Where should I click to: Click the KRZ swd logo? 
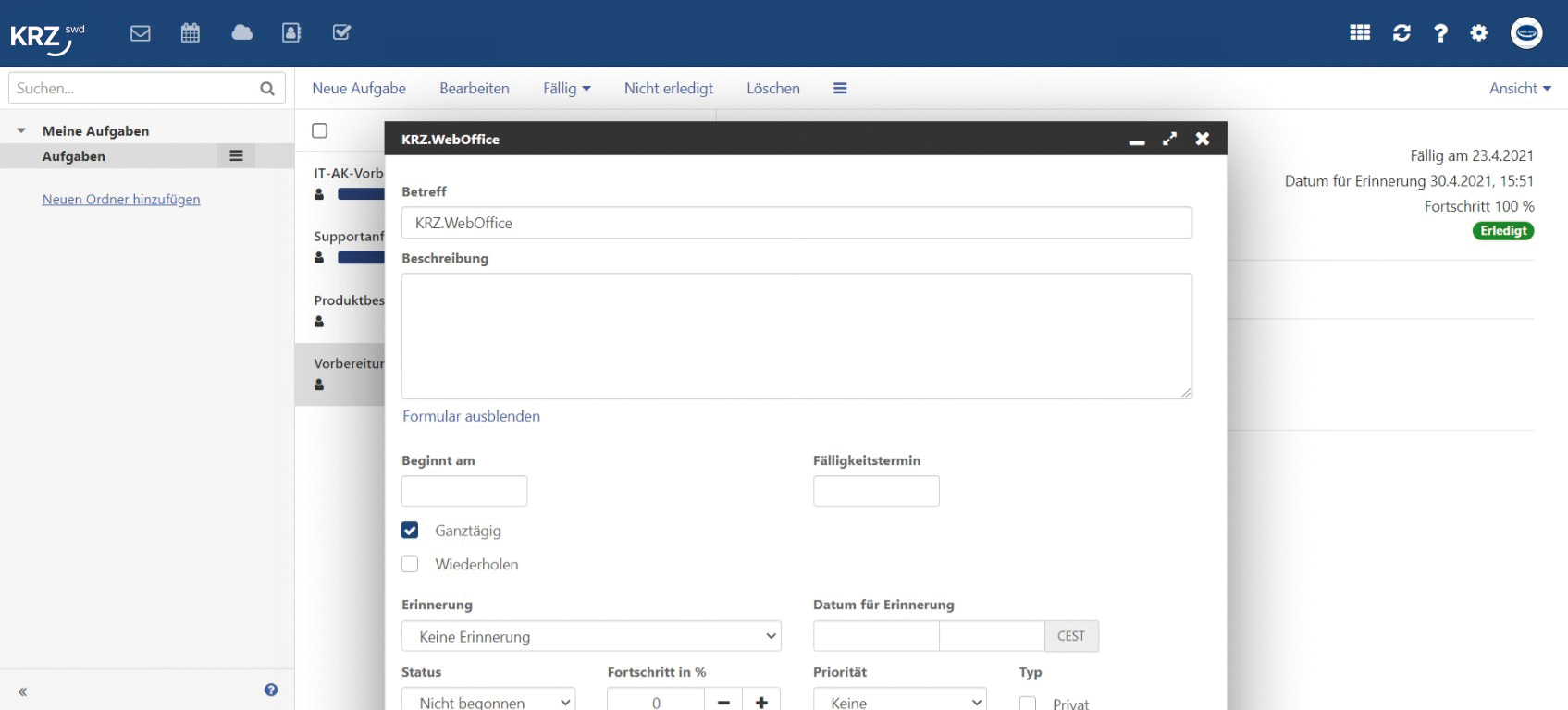point(46,38)
